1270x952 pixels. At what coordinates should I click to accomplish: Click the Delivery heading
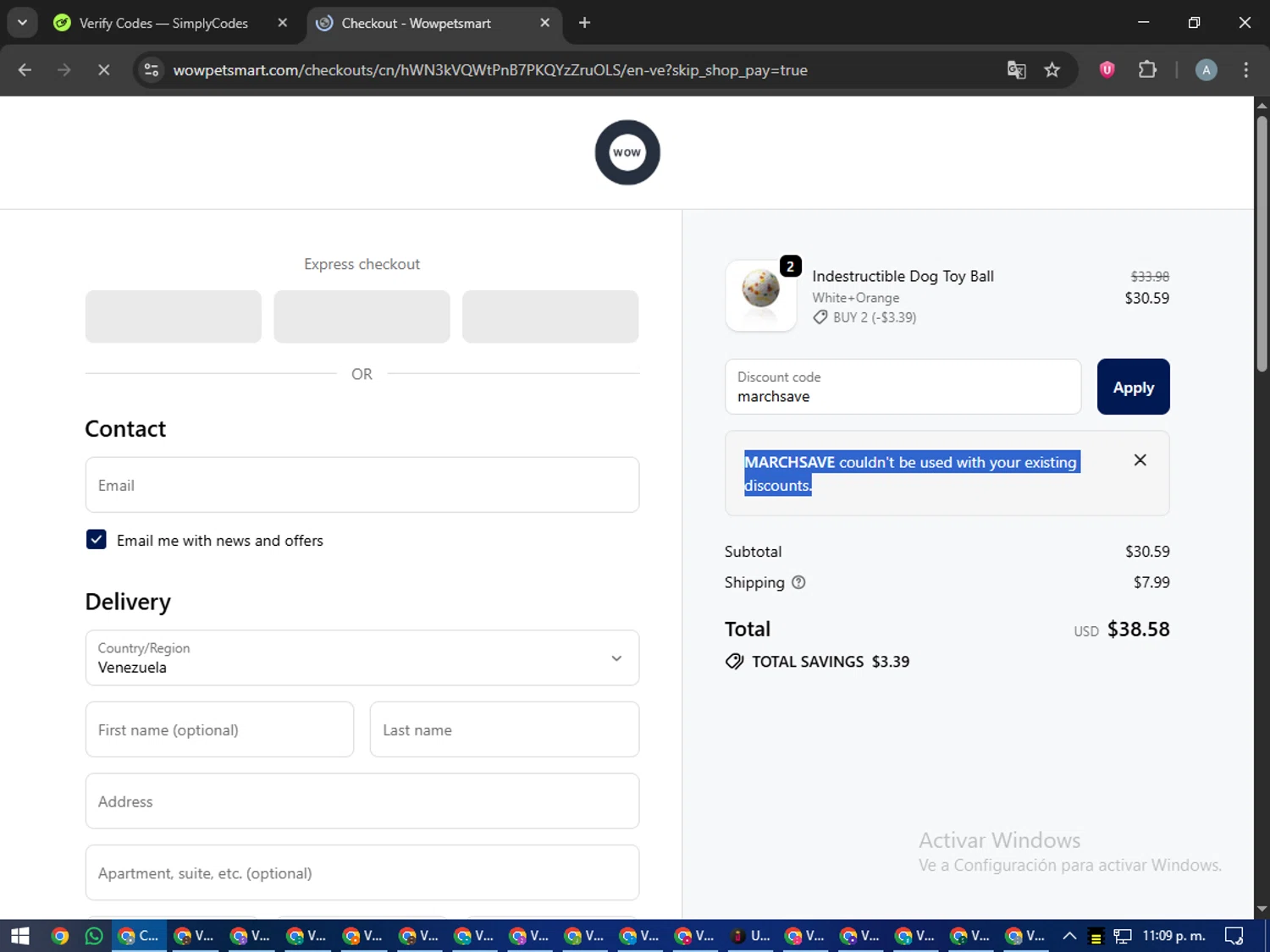tap(128, 602)
